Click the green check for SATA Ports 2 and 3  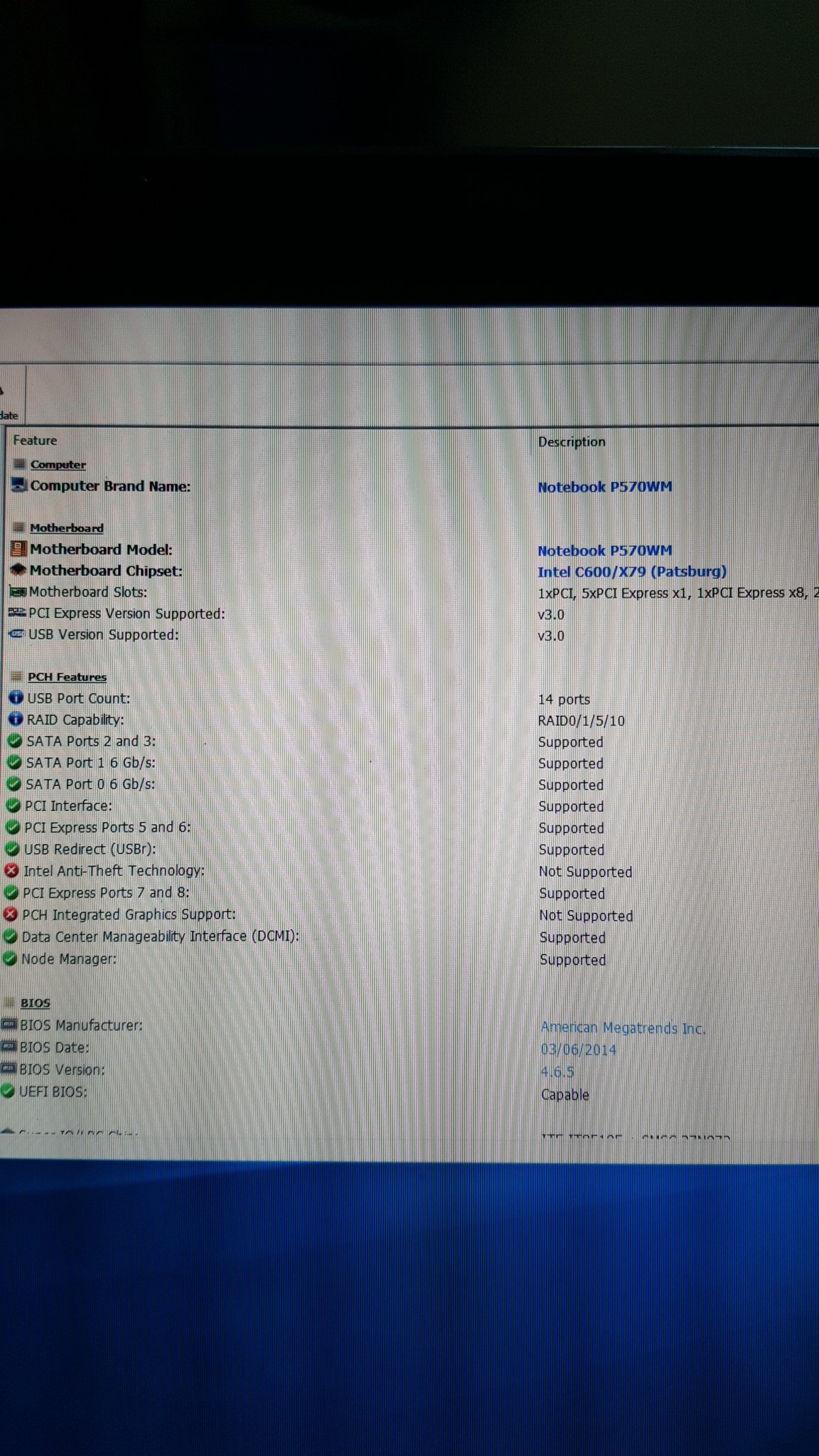tap(14, 741)
